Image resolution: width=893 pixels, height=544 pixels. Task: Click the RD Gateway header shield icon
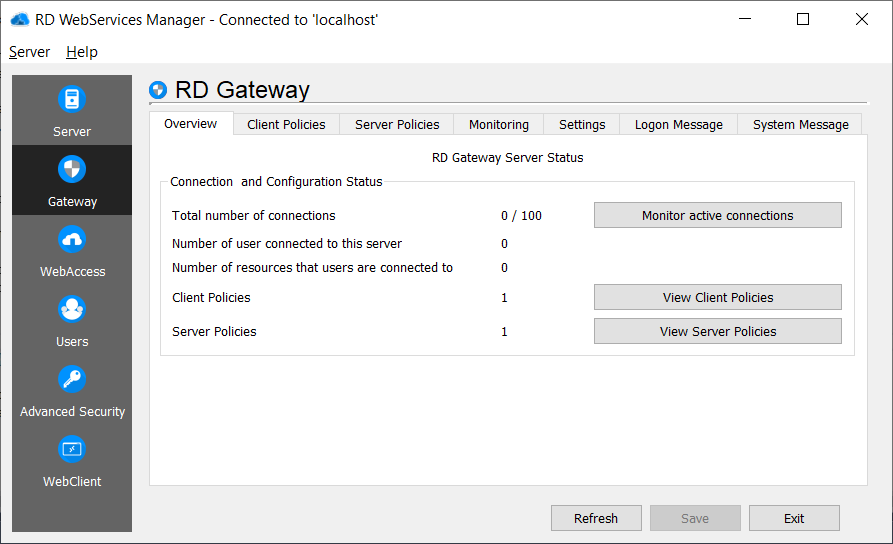tap(158, 91)
